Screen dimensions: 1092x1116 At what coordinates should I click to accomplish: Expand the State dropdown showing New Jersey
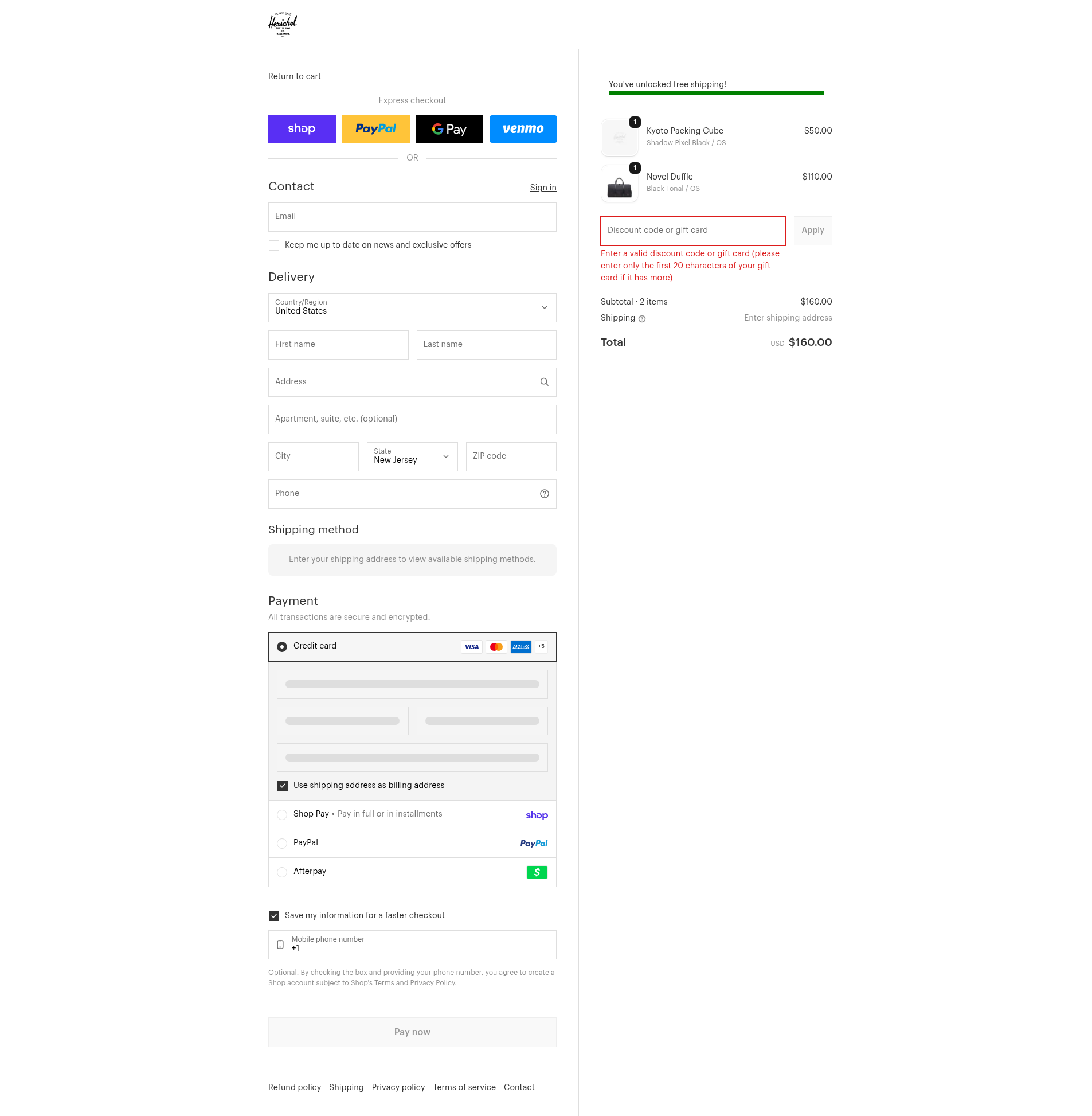pos(412,456)
